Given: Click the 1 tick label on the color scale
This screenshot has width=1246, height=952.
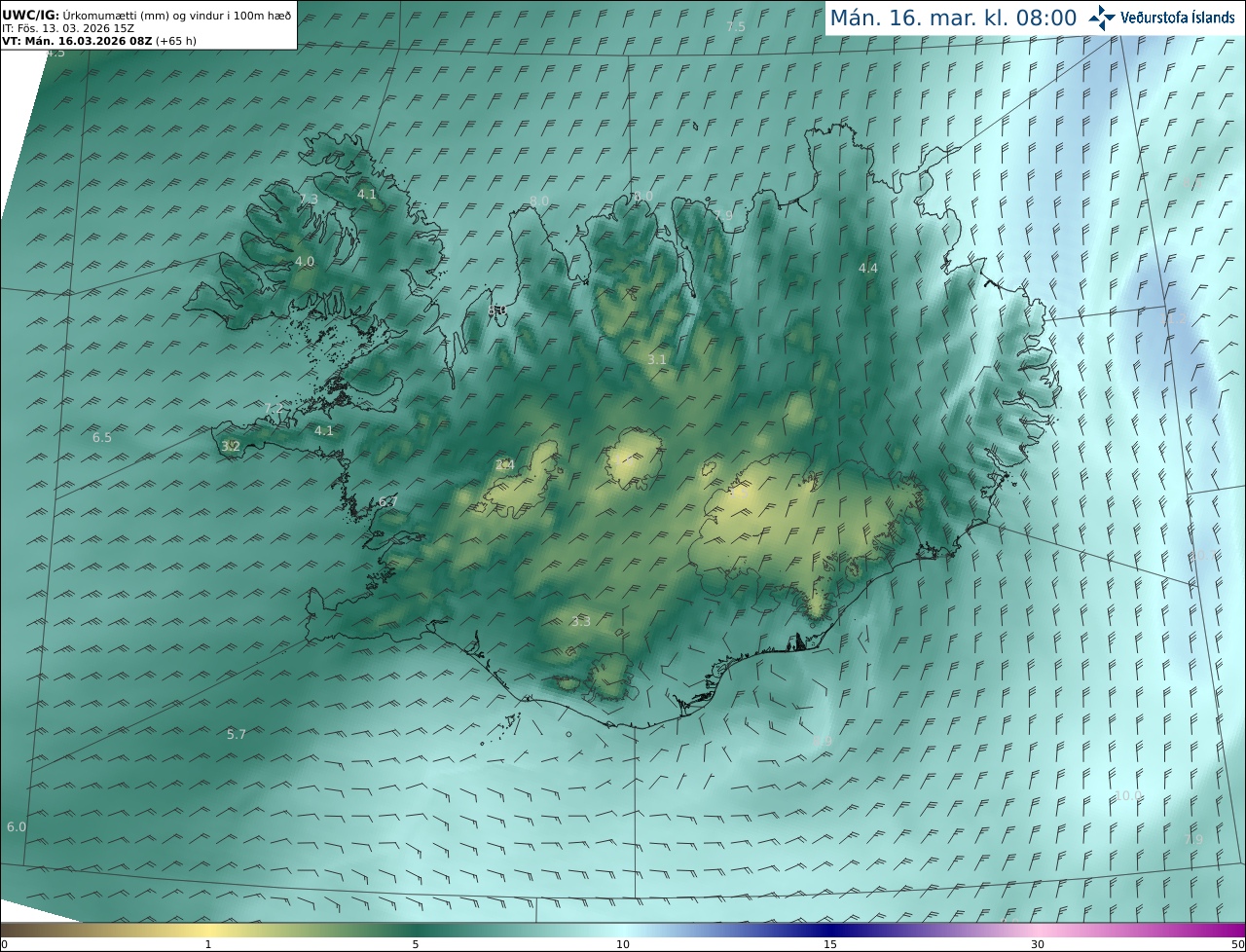Looking at the screenshot, I should (207, 944).
